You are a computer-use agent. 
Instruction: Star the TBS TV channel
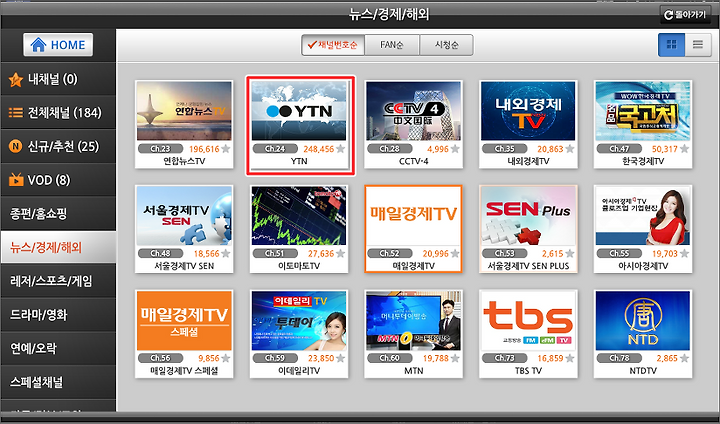pos(569,358)
